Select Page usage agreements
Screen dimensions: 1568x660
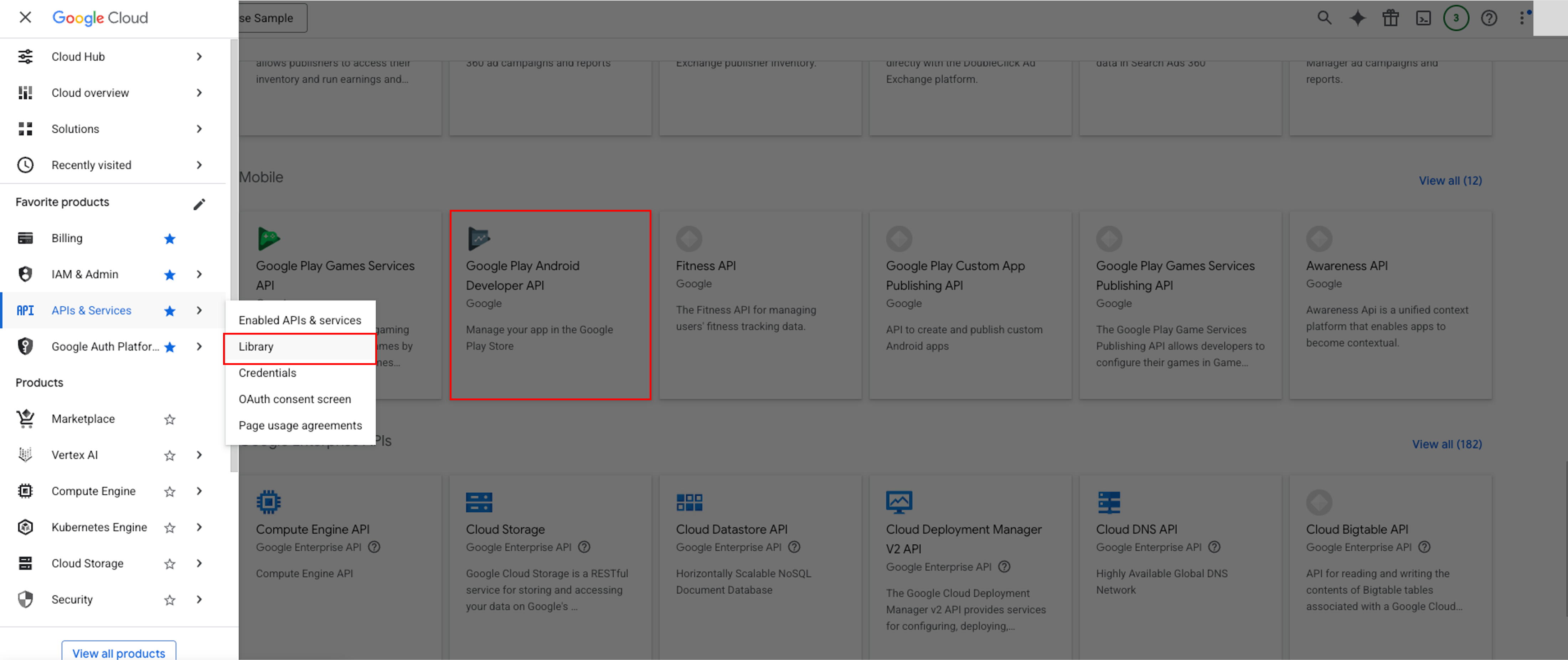[300, 425]
